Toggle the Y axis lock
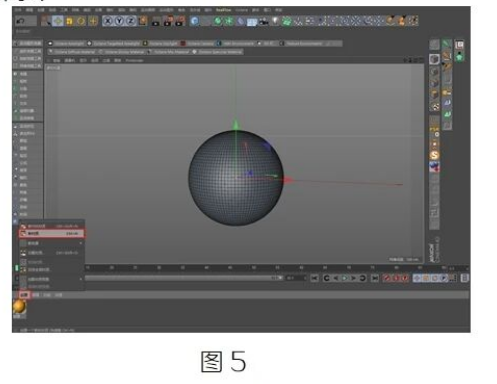The height and width of the screenshot is (384, 497). pos(119,21)
